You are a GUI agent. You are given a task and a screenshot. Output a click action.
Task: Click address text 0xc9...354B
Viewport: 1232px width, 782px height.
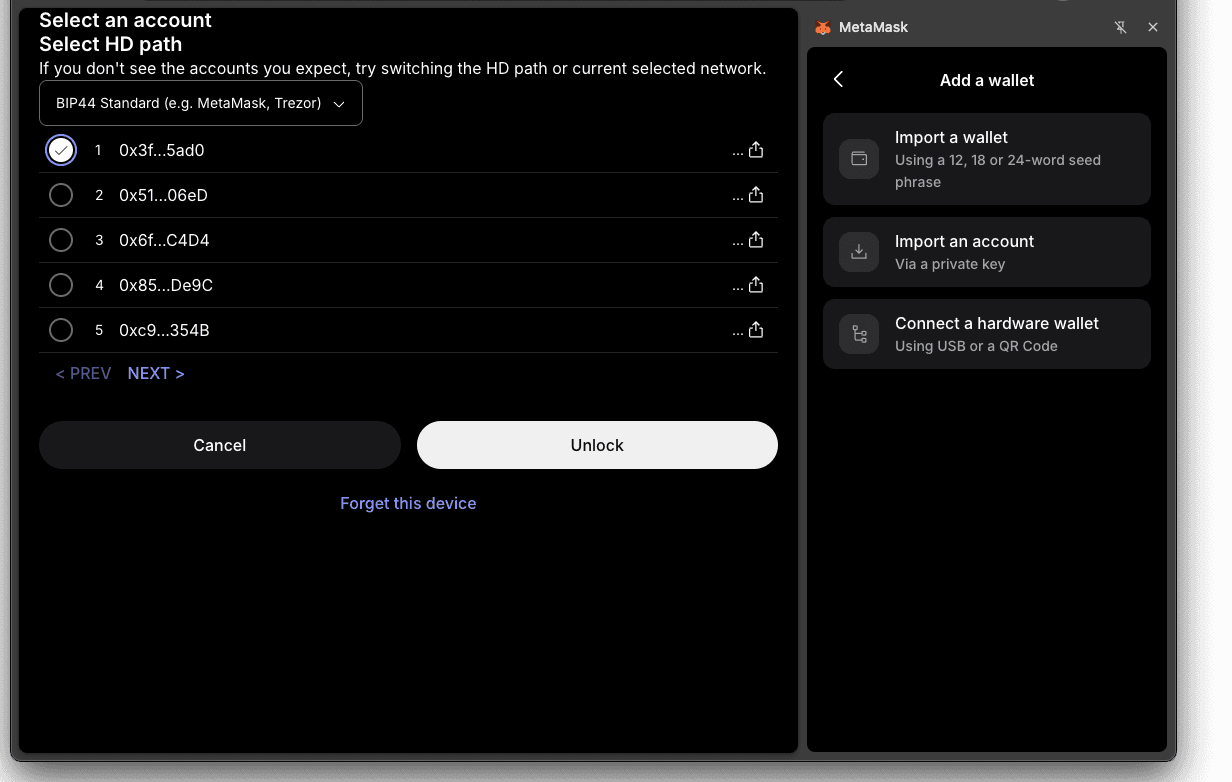tap(164, 330)
